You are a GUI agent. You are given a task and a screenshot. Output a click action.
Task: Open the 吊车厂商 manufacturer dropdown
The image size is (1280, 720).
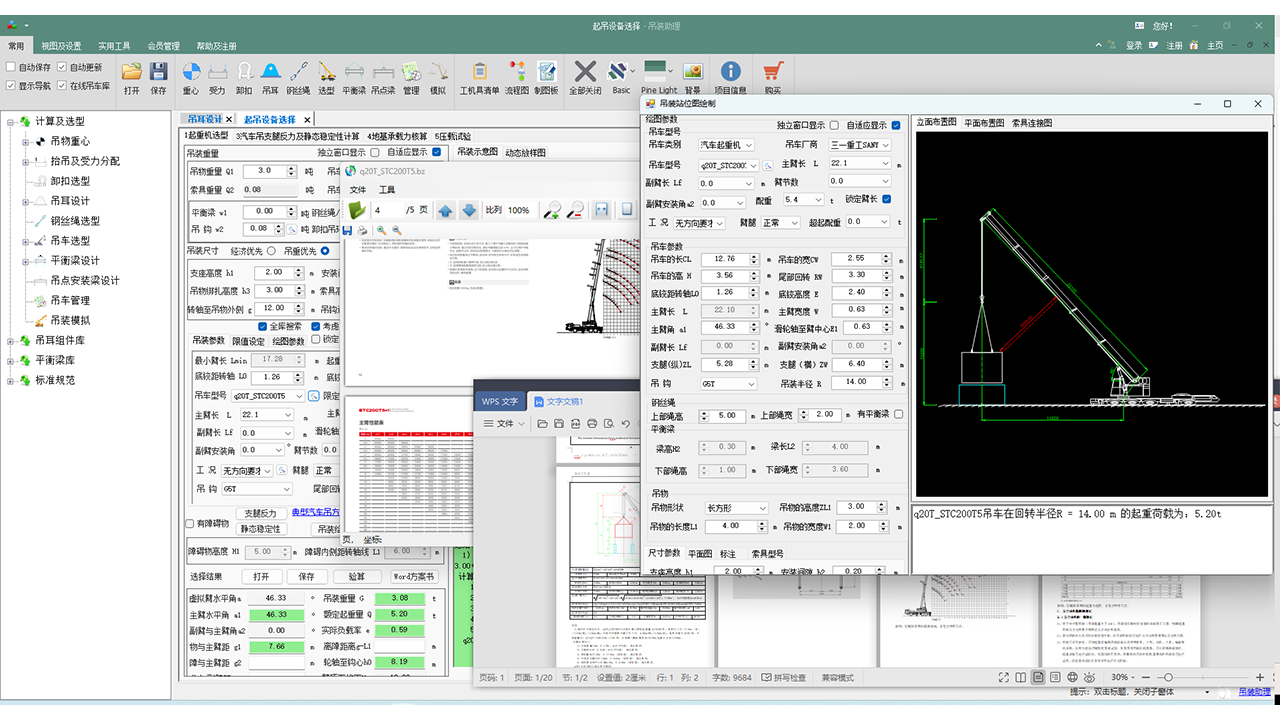coord(859,145)
